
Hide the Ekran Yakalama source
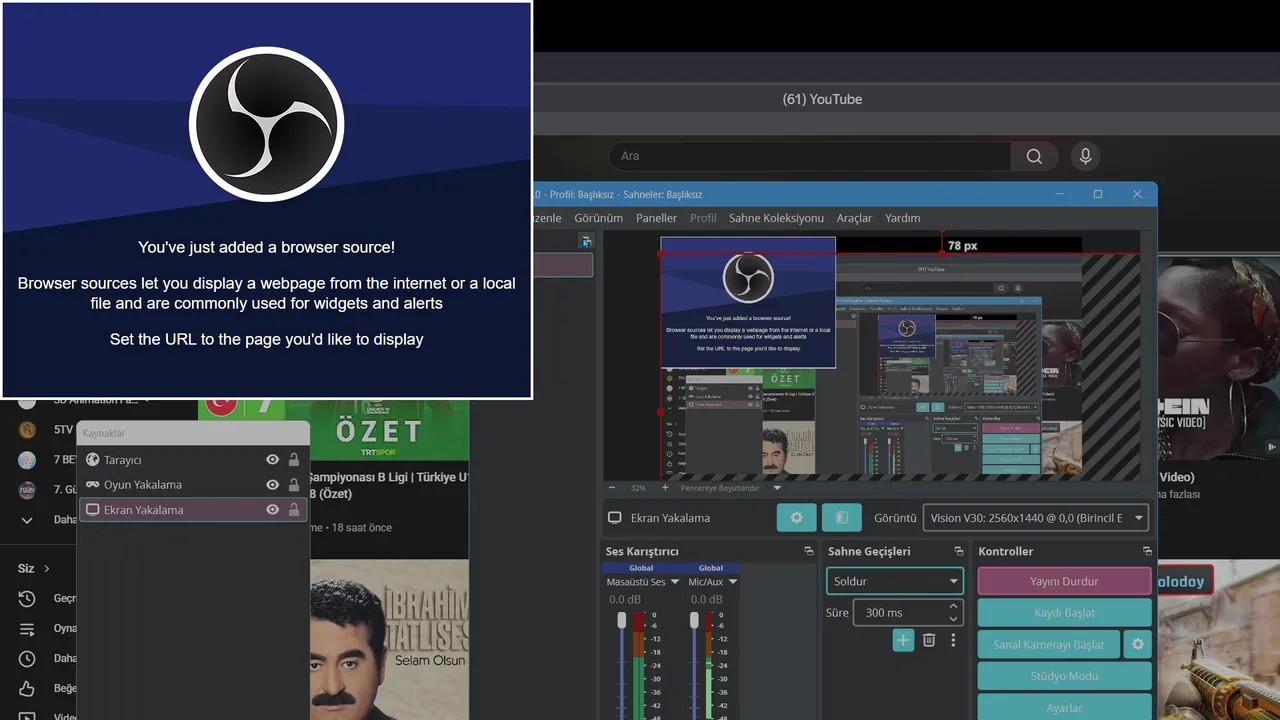272,510
